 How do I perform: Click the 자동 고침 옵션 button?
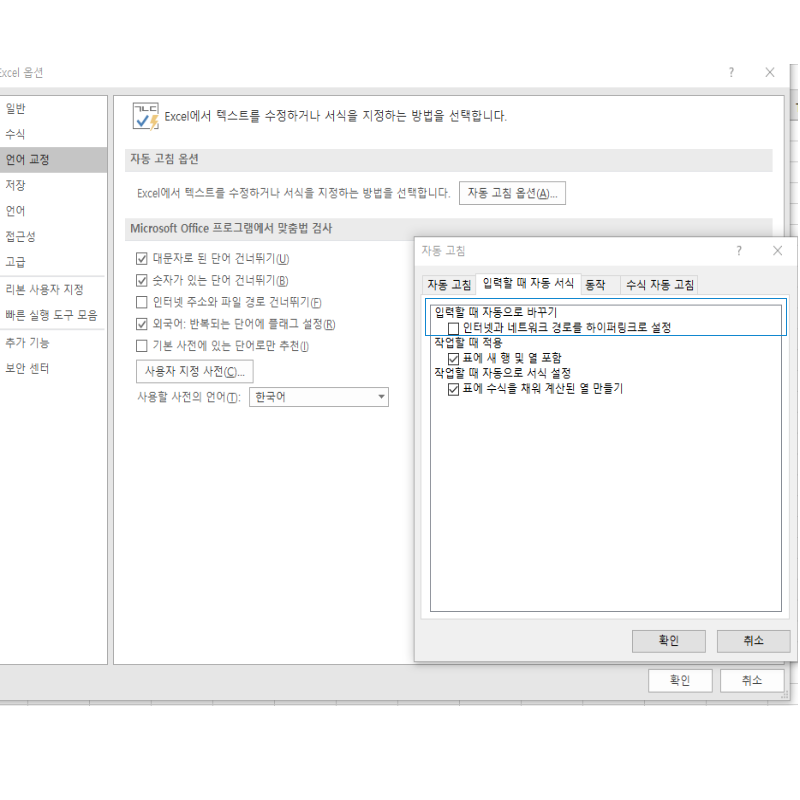click(511, 193)
